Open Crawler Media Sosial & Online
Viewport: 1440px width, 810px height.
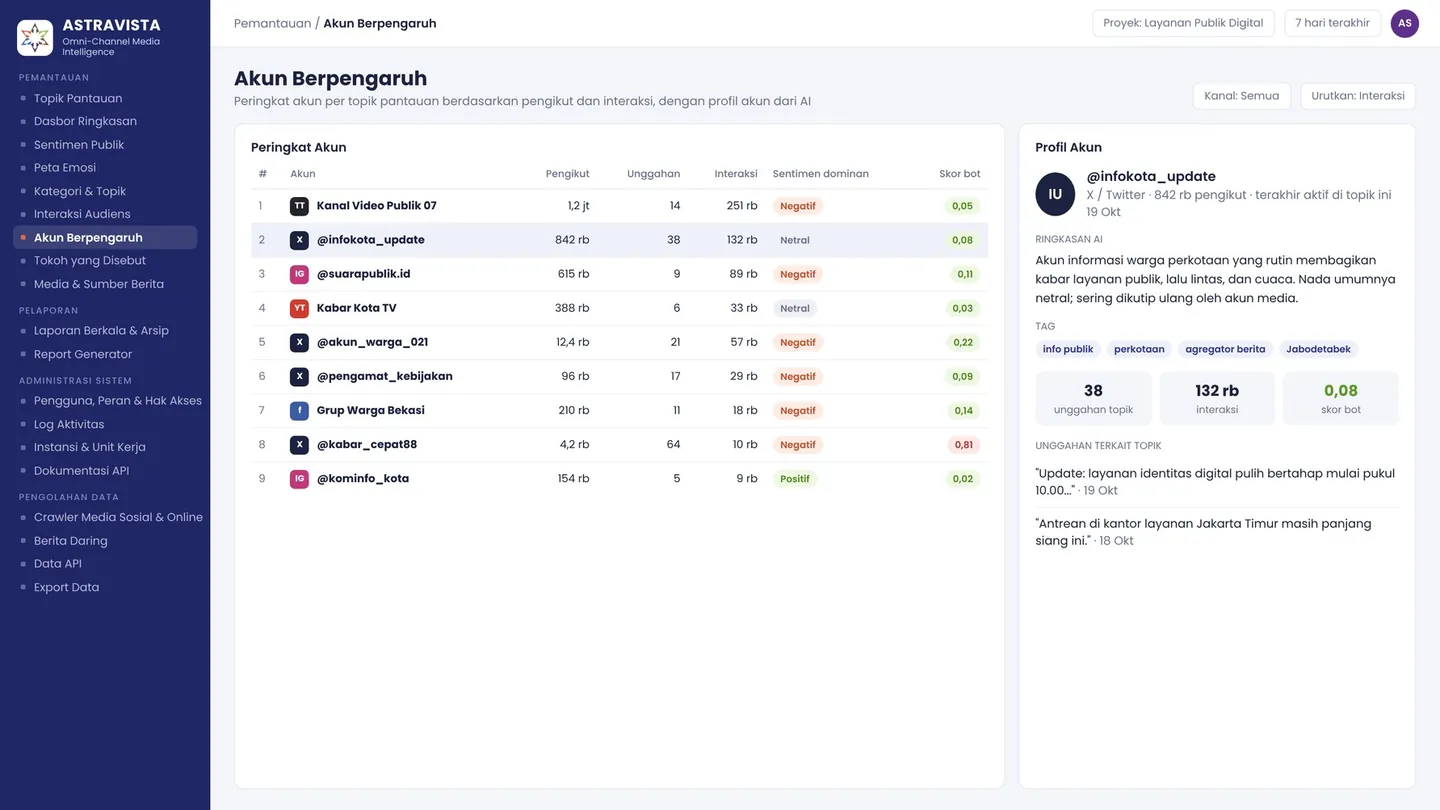118,517
